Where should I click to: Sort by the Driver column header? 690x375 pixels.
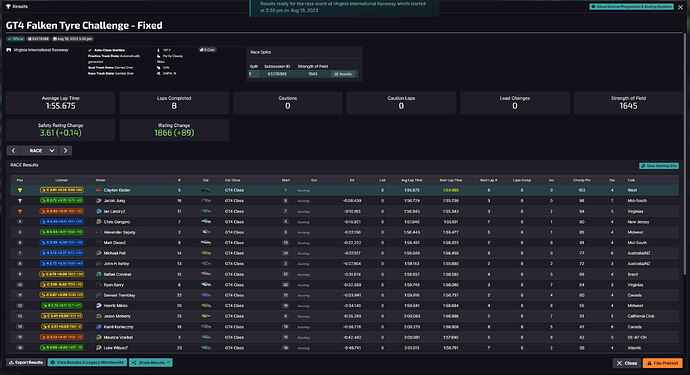pos(100,180)
